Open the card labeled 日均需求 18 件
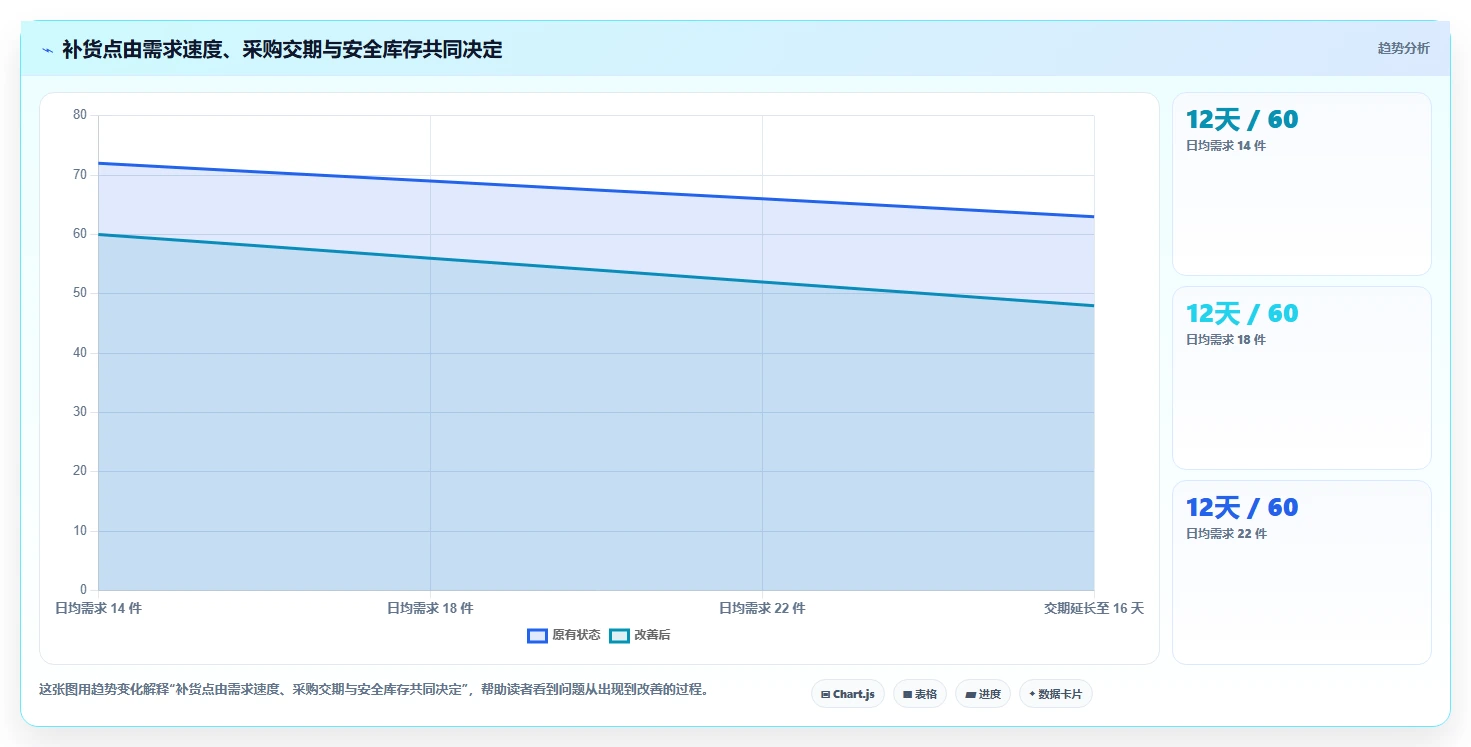The height and width of the screenshot is (747, 1471). [1302, 378]
